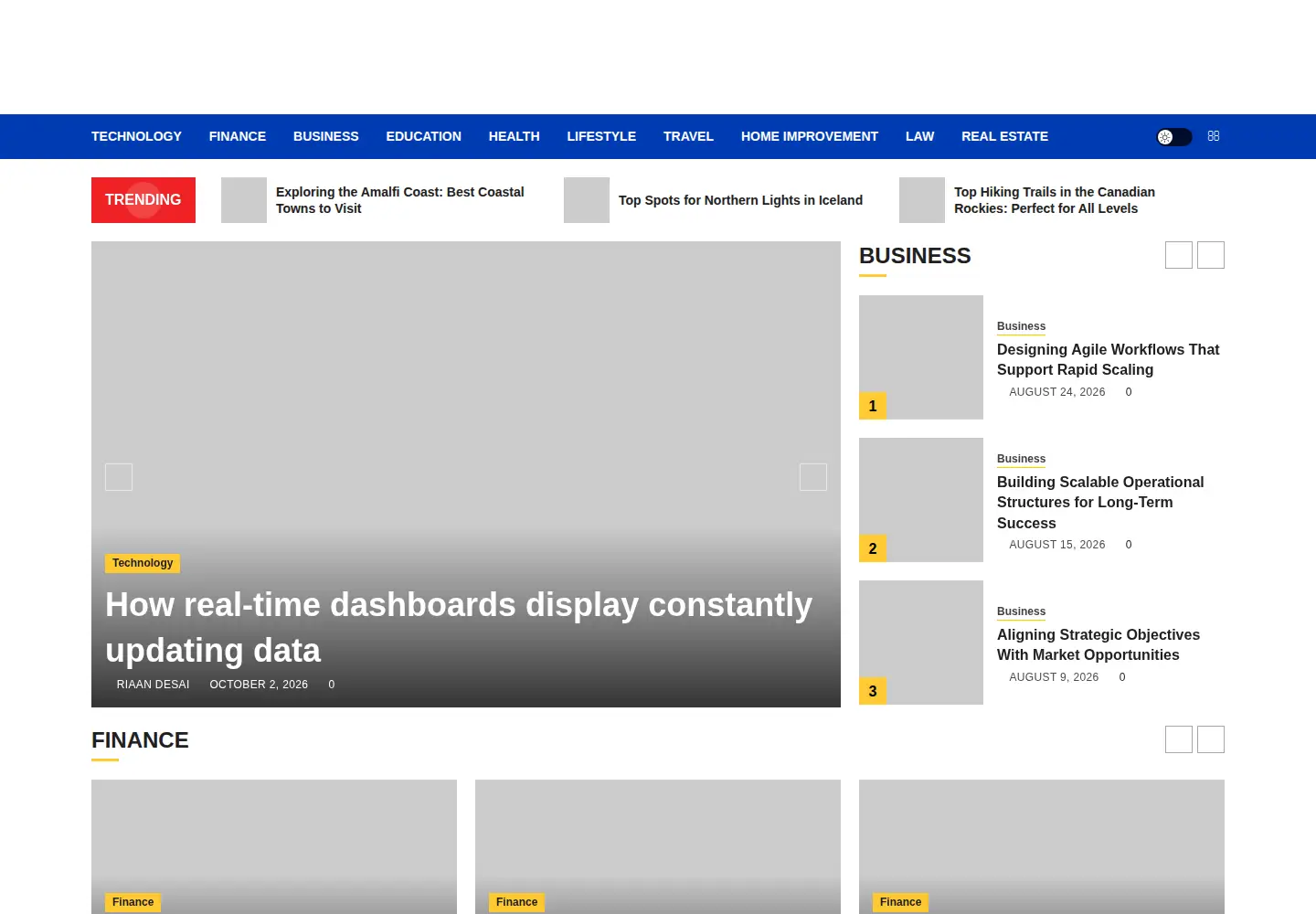Go to Real Estate category
Screen dimensions: 1316x914
point(1004,136)
